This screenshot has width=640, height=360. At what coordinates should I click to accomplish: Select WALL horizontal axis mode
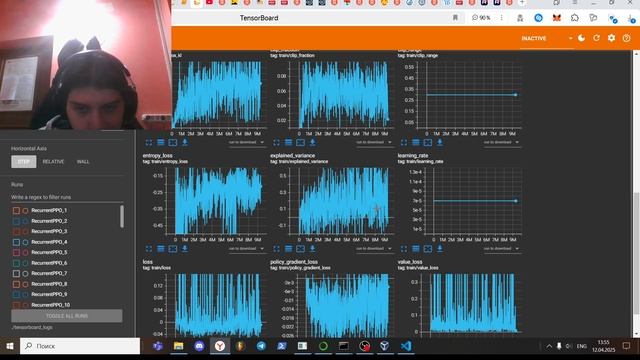[x=83, y=162]
